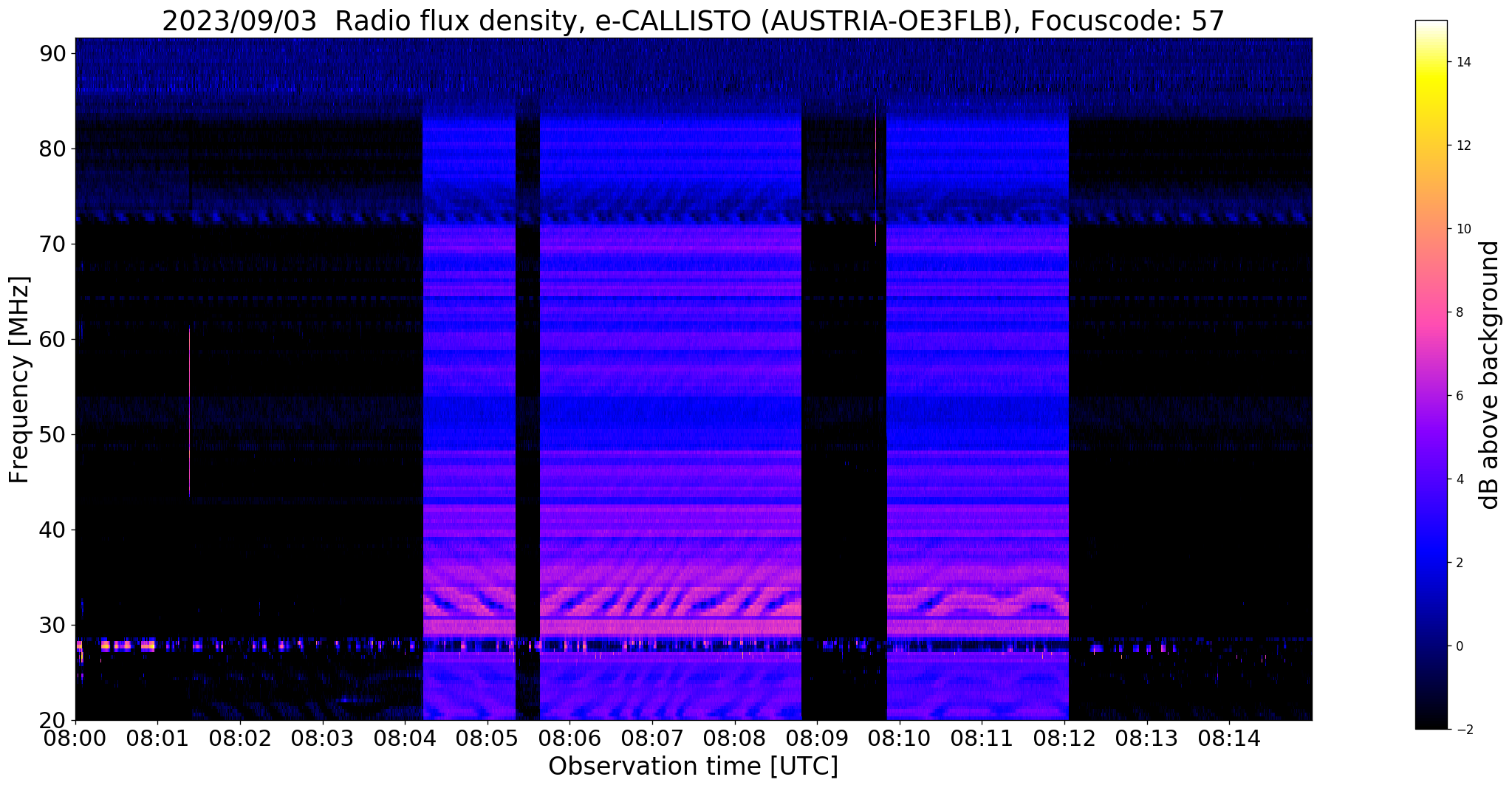Click the blue region of the colorbar near 2 dB
1512x788 pixels.
coord(1431,563)
